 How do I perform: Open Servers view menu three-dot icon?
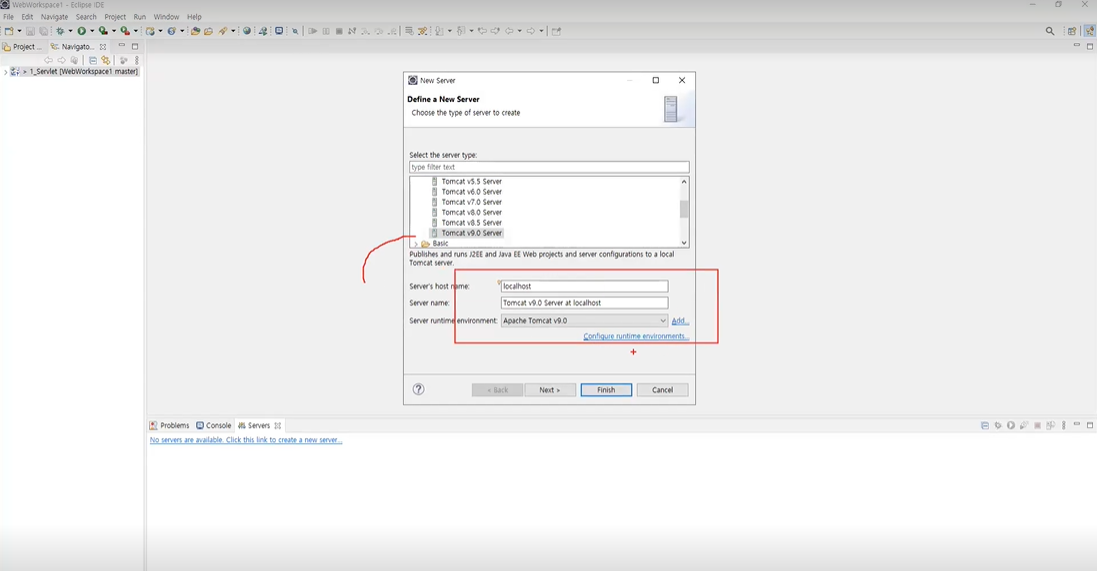[x=1063, y=425]
